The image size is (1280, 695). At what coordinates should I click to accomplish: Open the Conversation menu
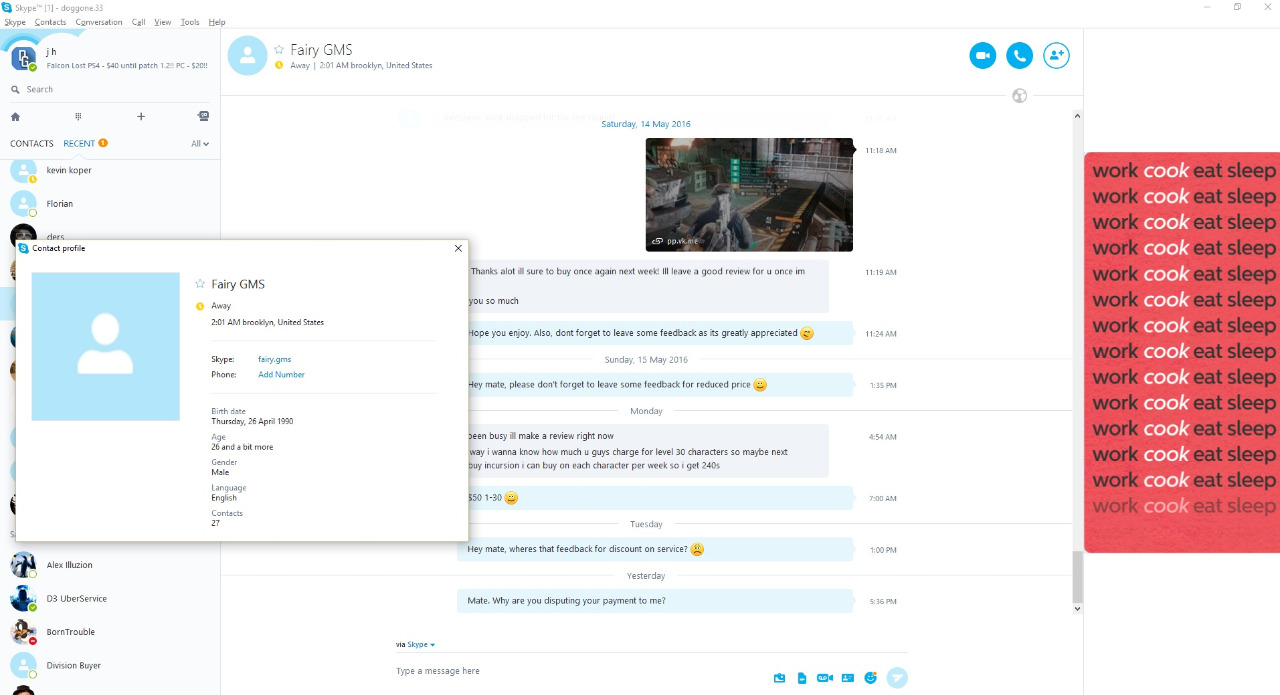click(x=99, y=22)
